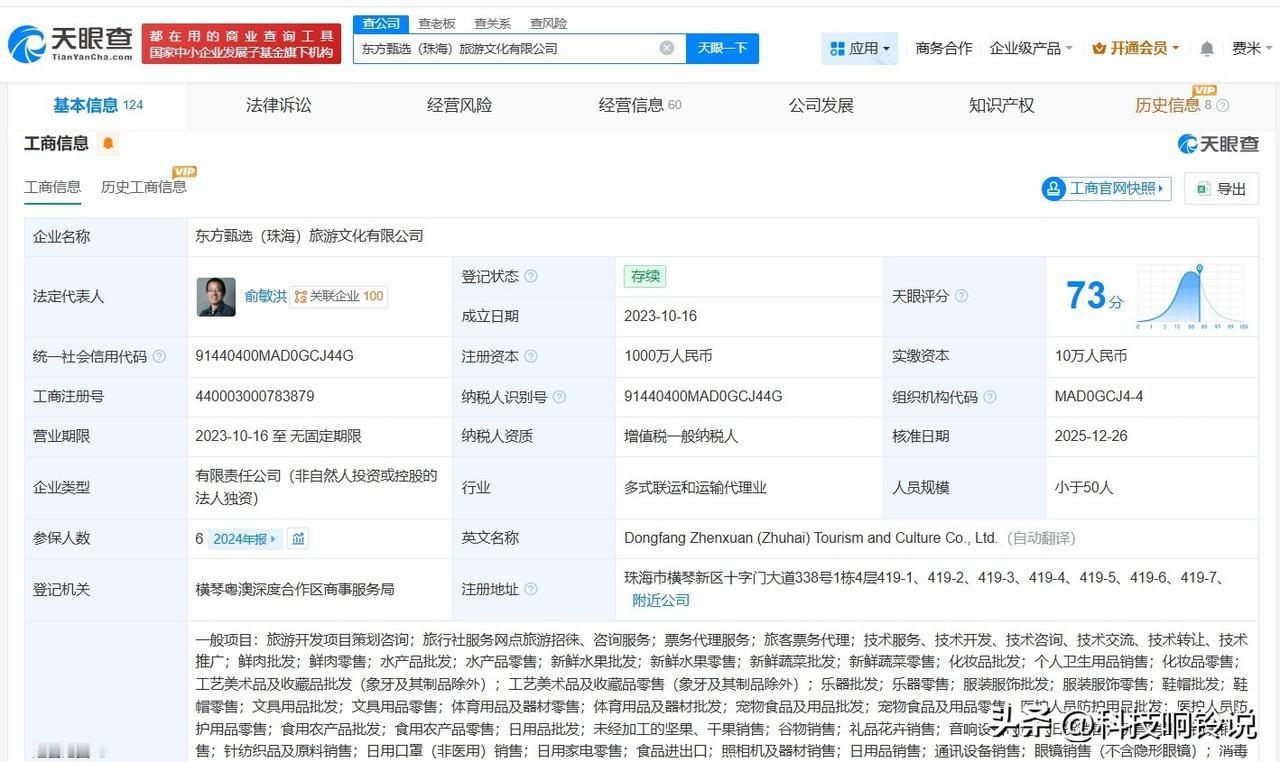Switch to the 法律诉讼 tab

279,106
